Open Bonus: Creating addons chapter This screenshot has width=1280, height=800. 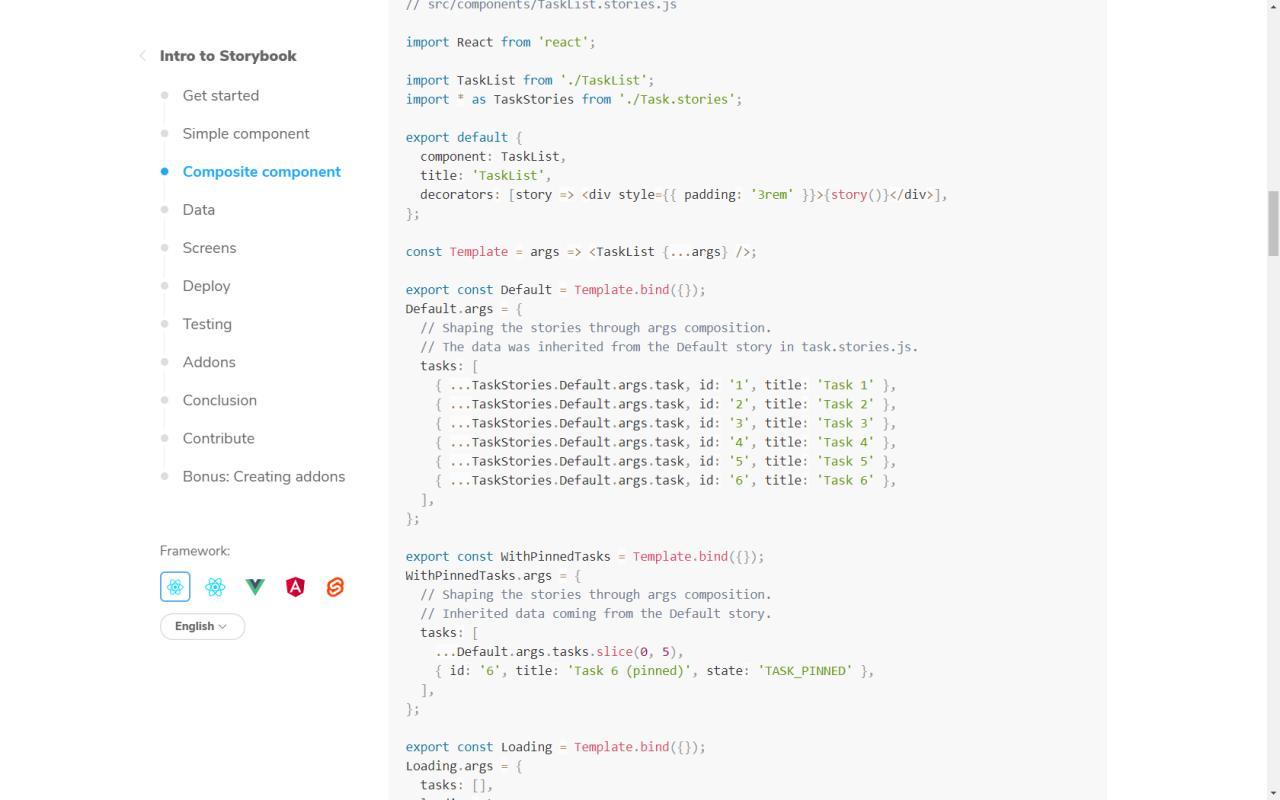click(263, 476)
